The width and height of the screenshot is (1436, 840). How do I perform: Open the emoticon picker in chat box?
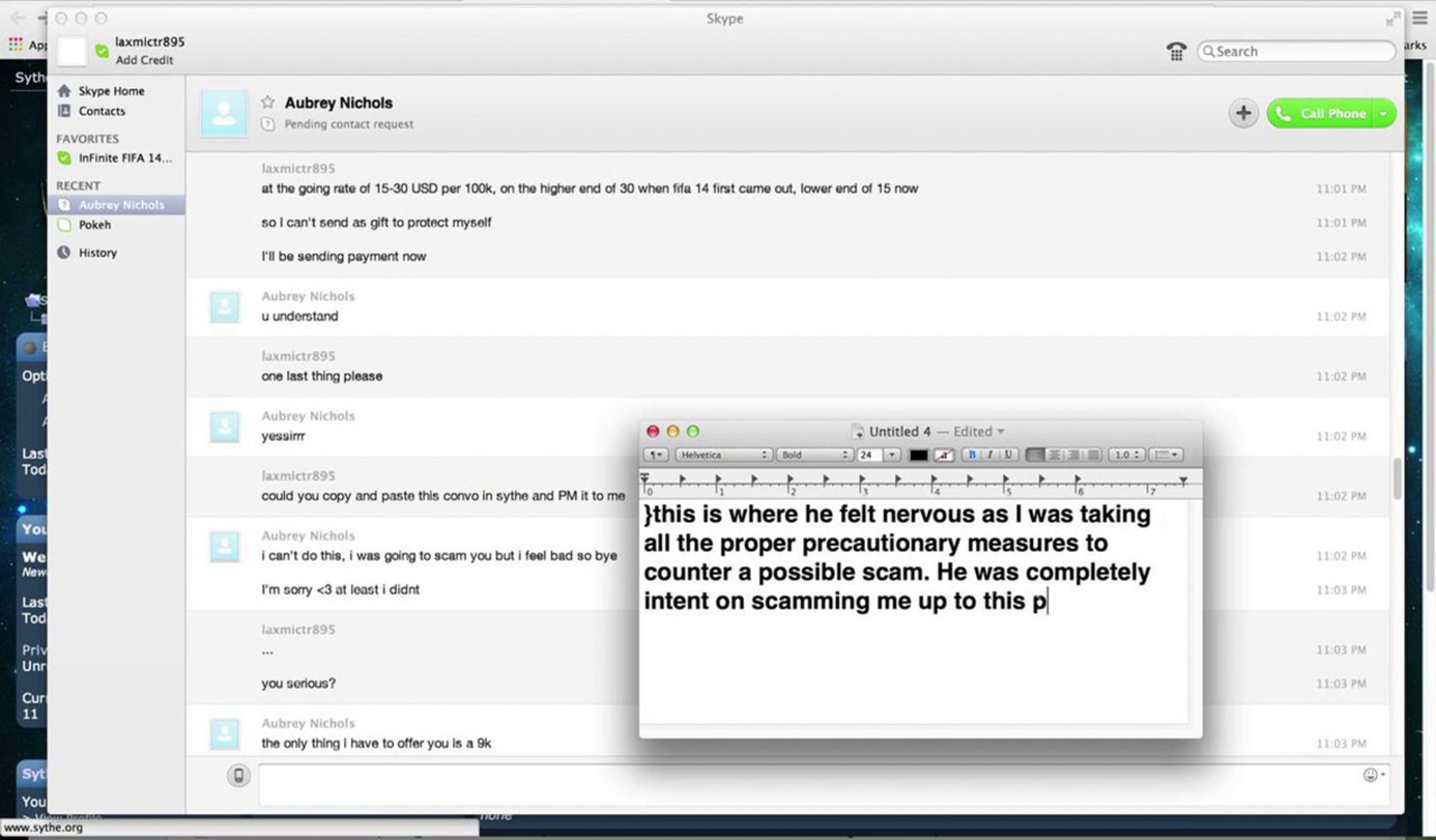pos(1373,775)
